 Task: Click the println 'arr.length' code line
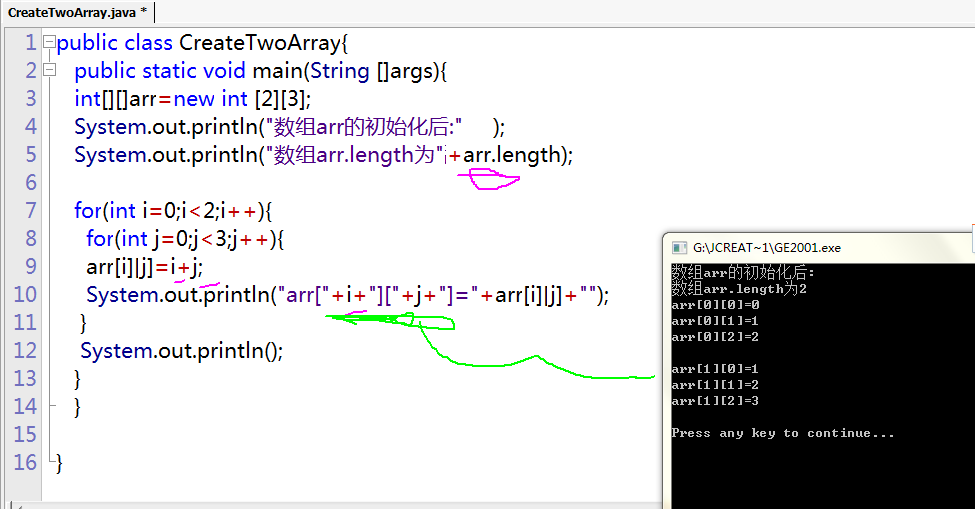coord(323,155)
